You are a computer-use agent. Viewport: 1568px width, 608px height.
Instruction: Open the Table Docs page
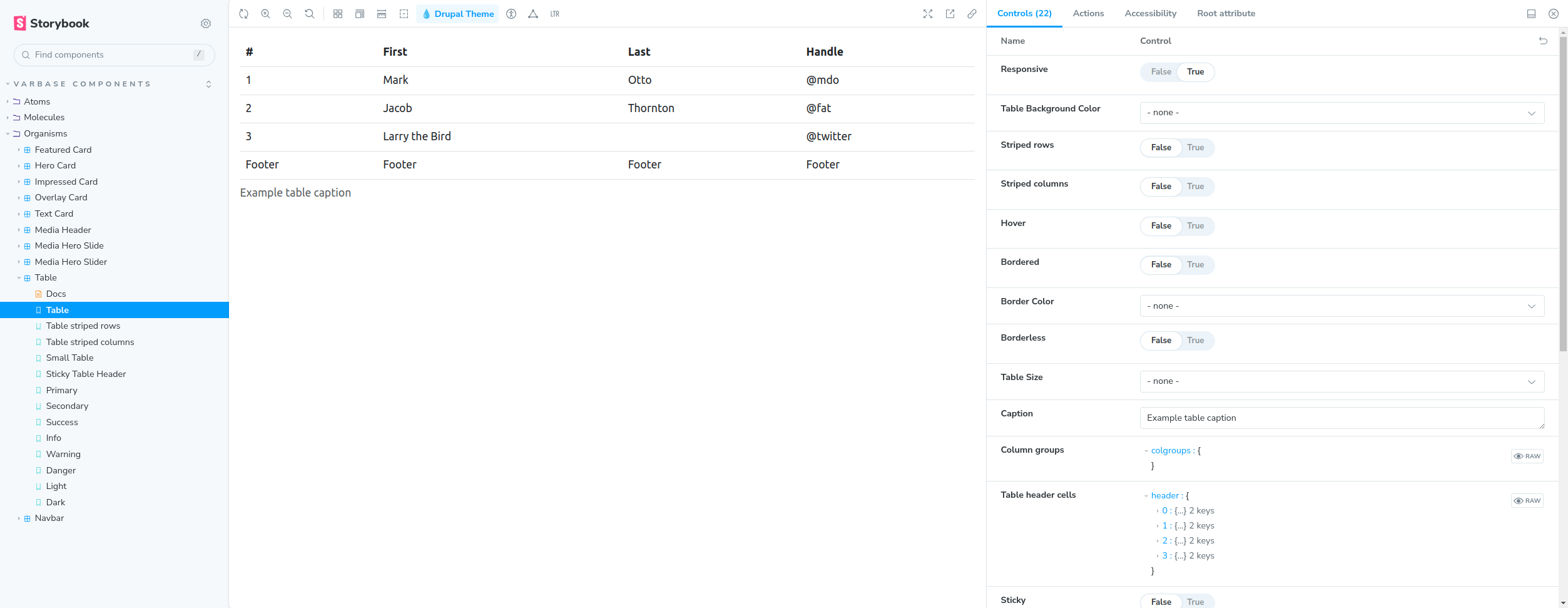(x=56, y=294)
